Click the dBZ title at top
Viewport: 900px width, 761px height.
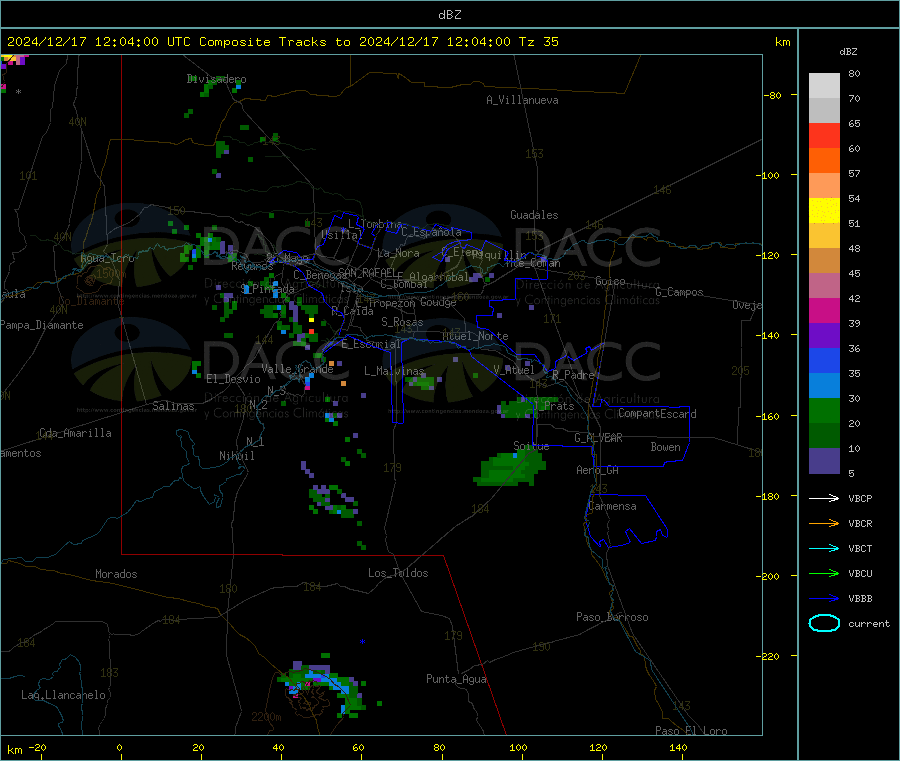449,15
